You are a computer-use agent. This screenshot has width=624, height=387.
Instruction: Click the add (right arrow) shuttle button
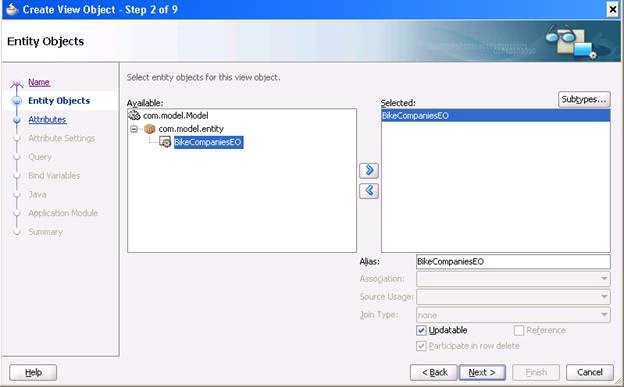(x=369, y=171)
